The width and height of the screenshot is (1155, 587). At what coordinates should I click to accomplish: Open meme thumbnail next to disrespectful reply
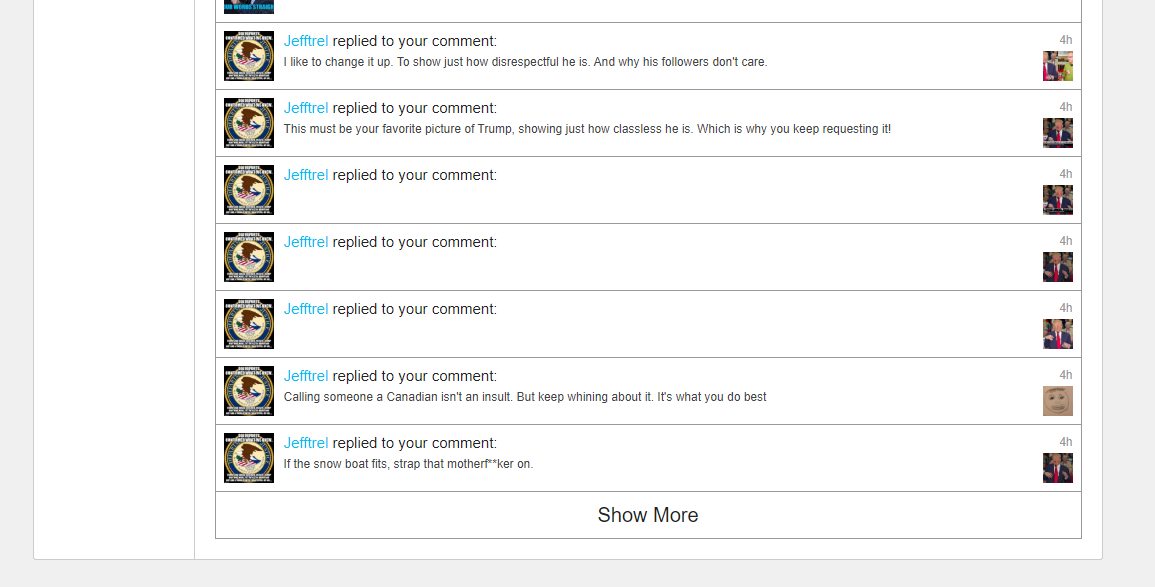[x=1058, y=66]
